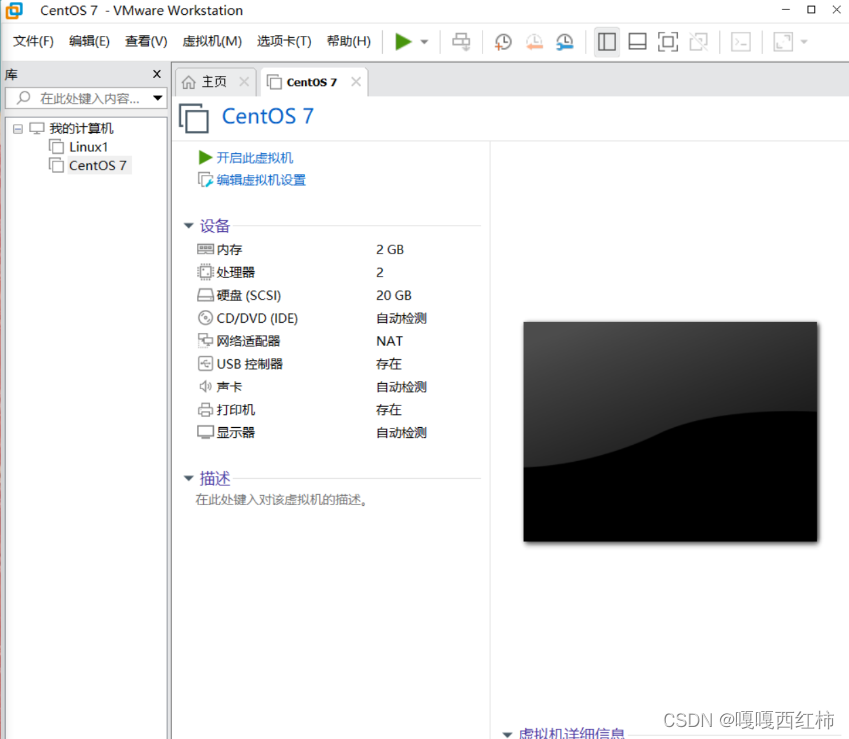Viewport: 849px width, 739px height.
Task: Select 我的计算机 in the library tree
Action: click(81, 128)
